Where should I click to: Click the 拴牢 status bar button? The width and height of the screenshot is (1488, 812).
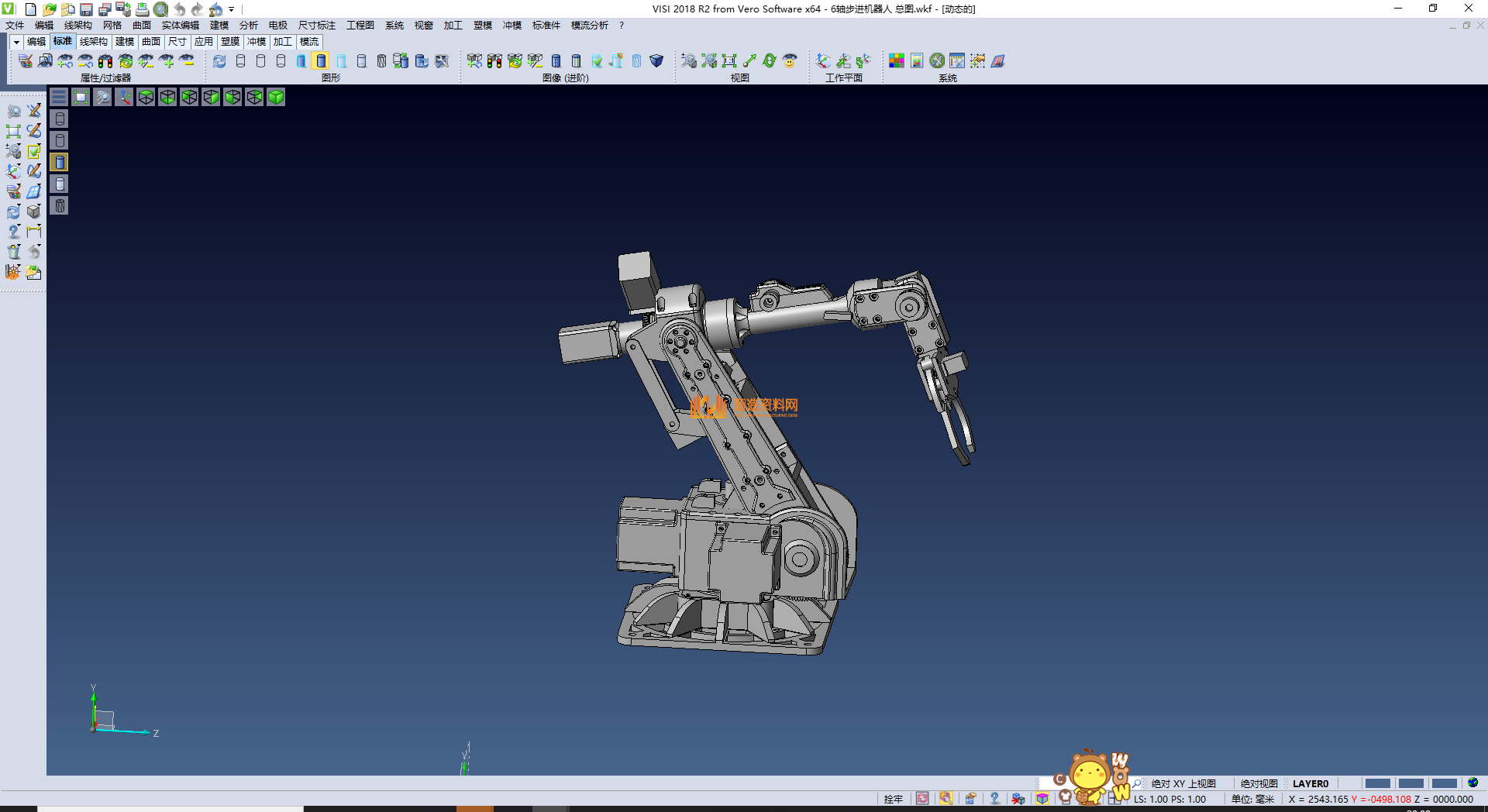(x=893, y=799)
